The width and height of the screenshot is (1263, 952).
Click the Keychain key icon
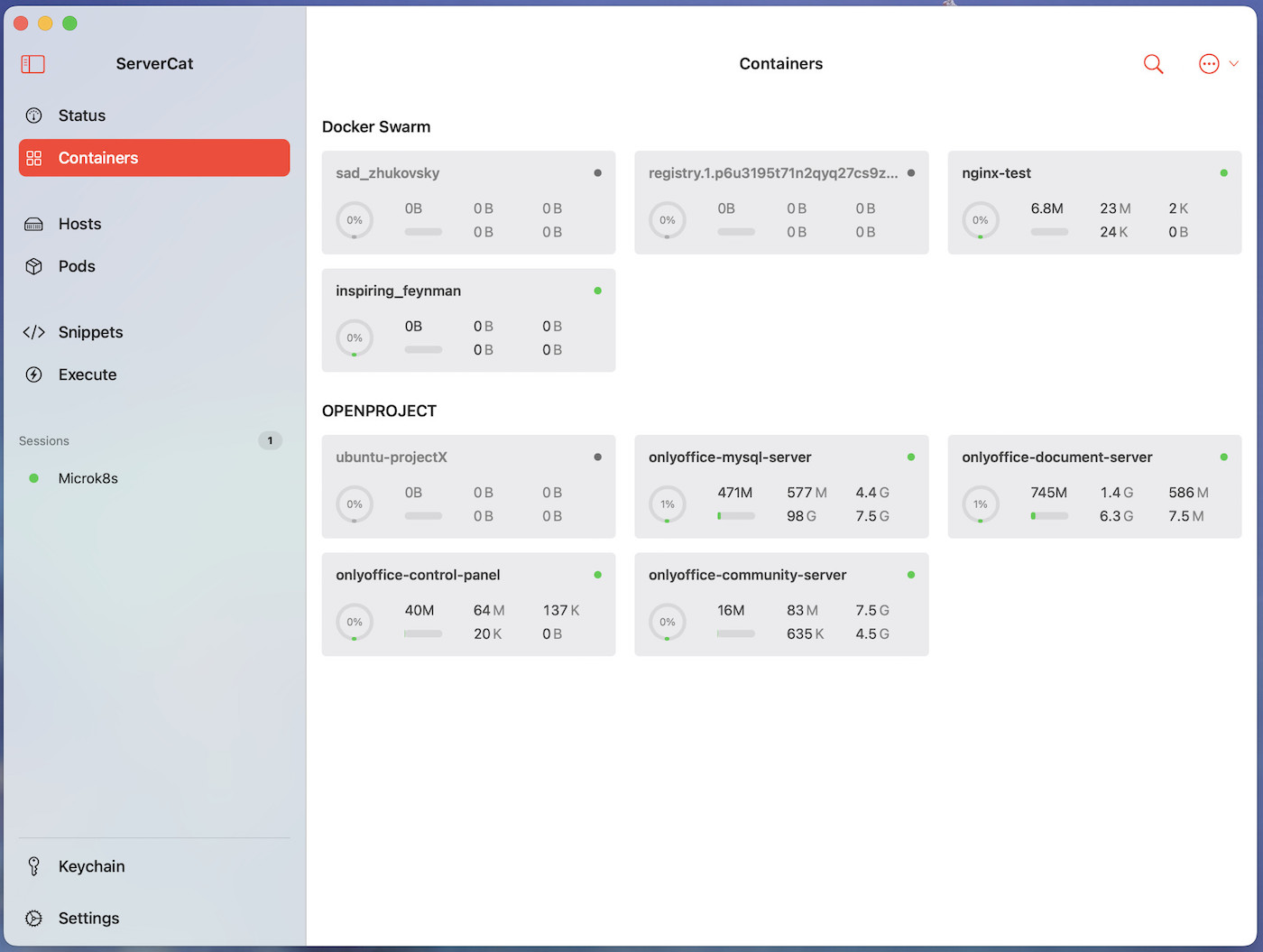(33, 866)
